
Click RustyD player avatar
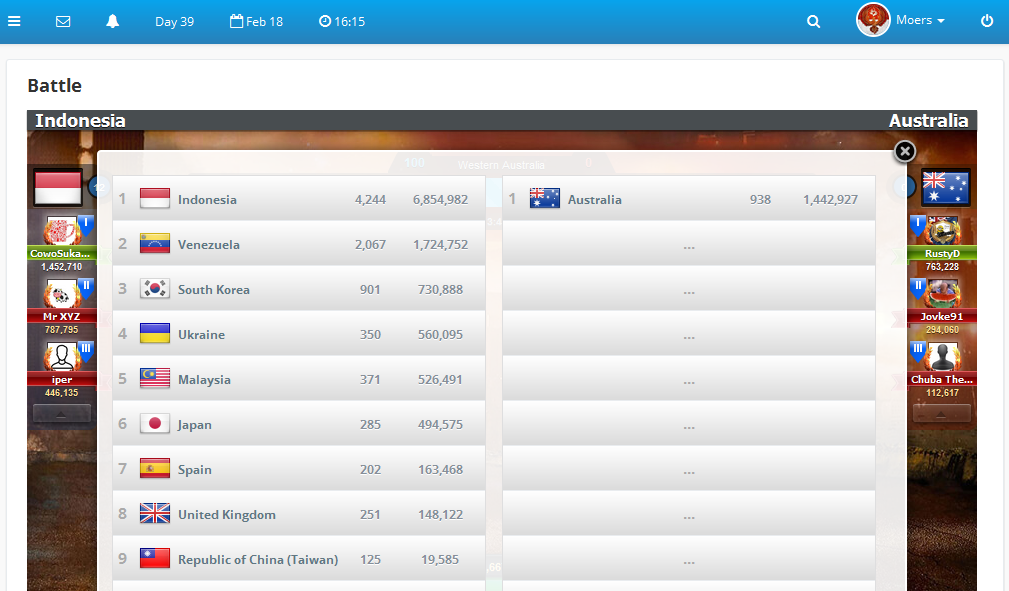[x=943, y=230]
